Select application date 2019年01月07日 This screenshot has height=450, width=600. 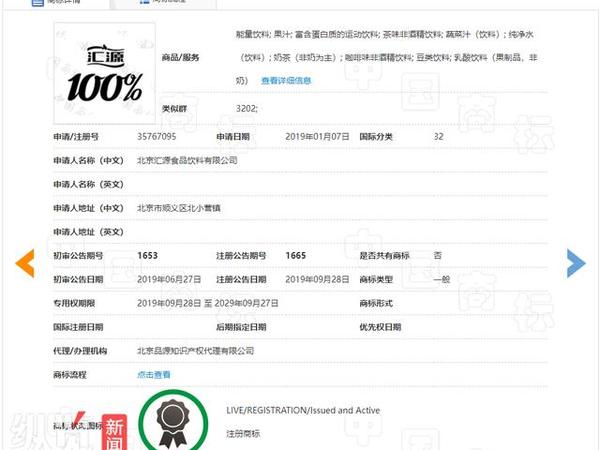[x=317, y=137]
